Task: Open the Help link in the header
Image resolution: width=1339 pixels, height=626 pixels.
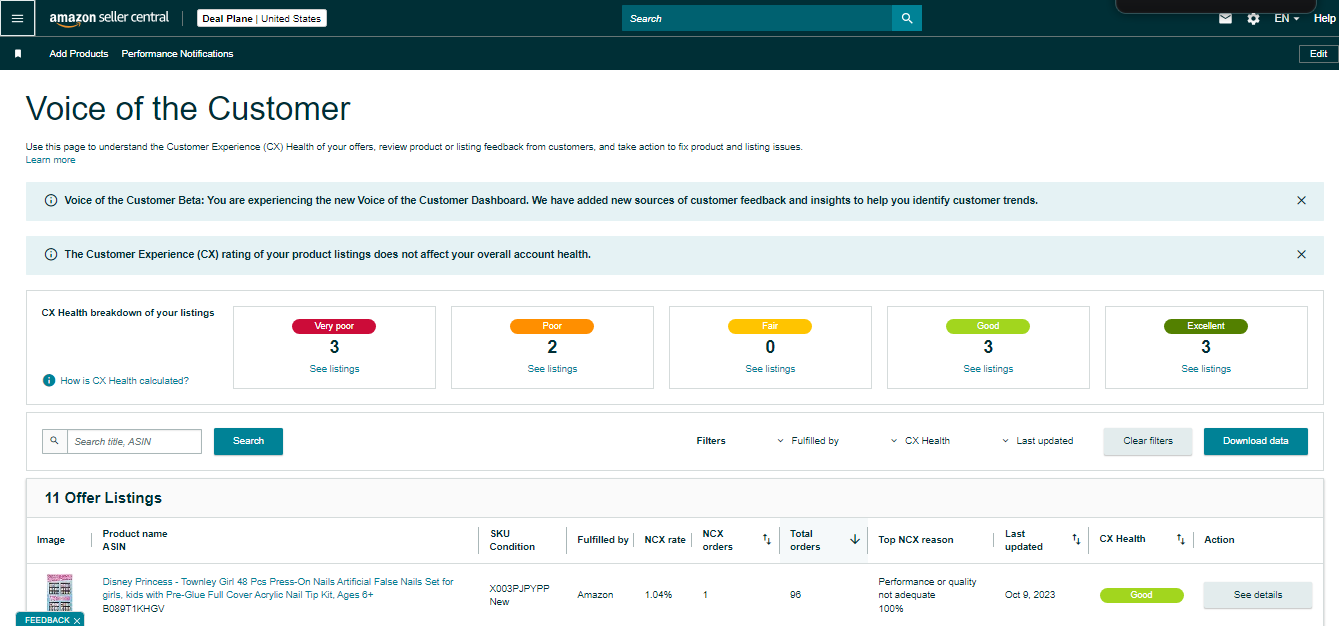Action: [x=1324, y=19]
